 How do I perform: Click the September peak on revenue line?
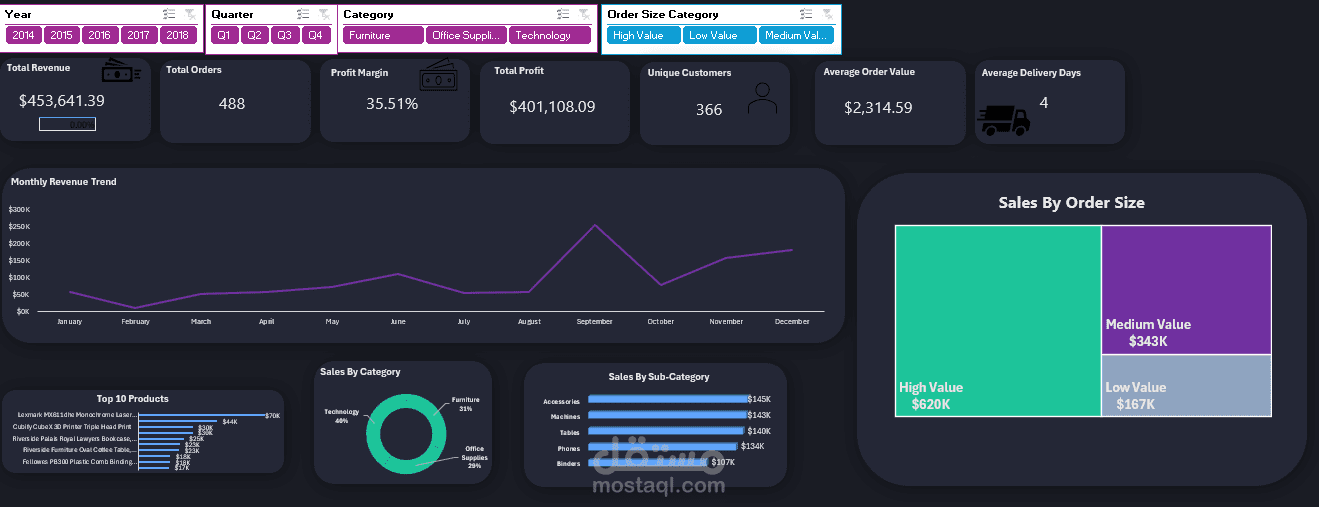coord(595,226)
